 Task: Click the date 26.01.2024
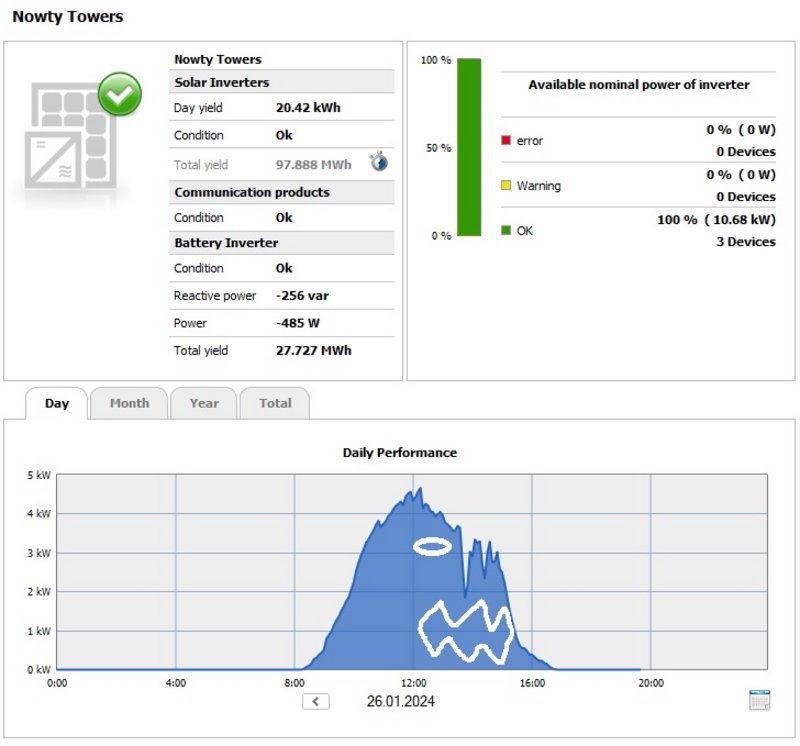pyautogui.click(x=401, y=701)
